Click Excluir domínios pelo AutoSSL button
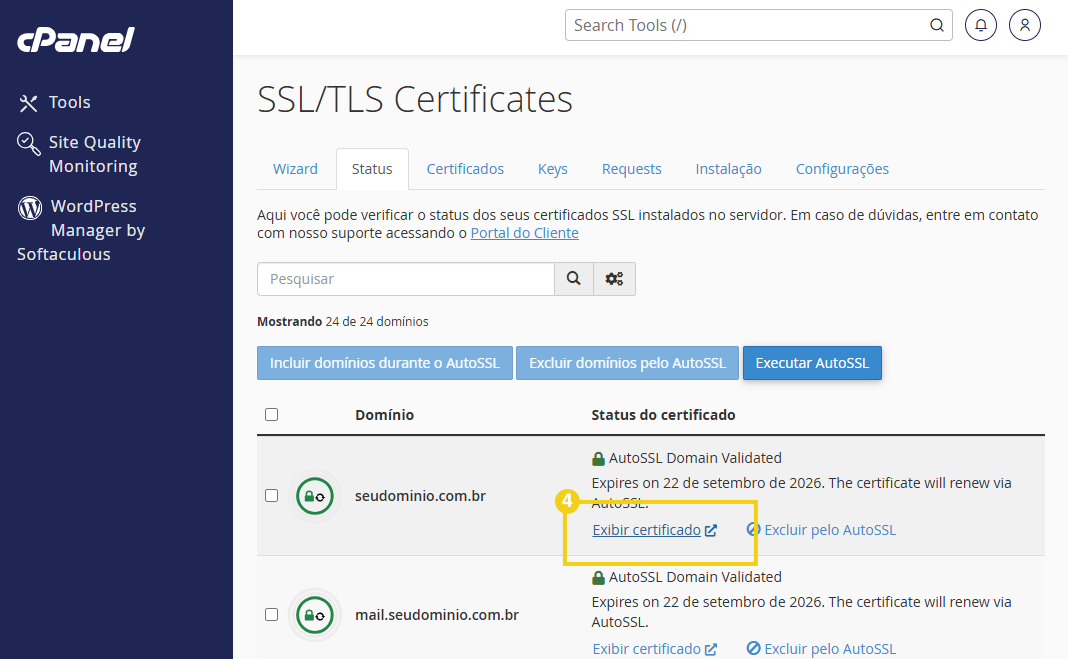 (x=627, y=363)
